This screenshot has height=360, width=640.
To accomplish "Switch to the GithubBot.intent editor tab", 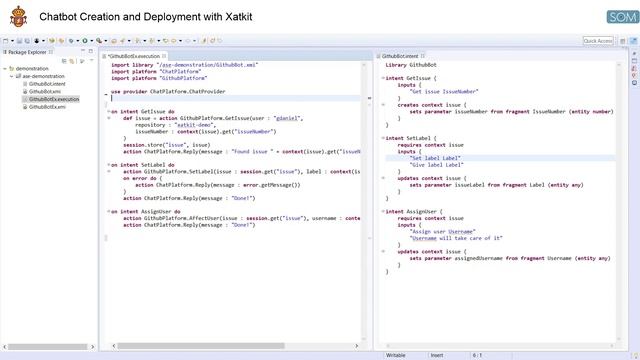I will tap(400, 56).
